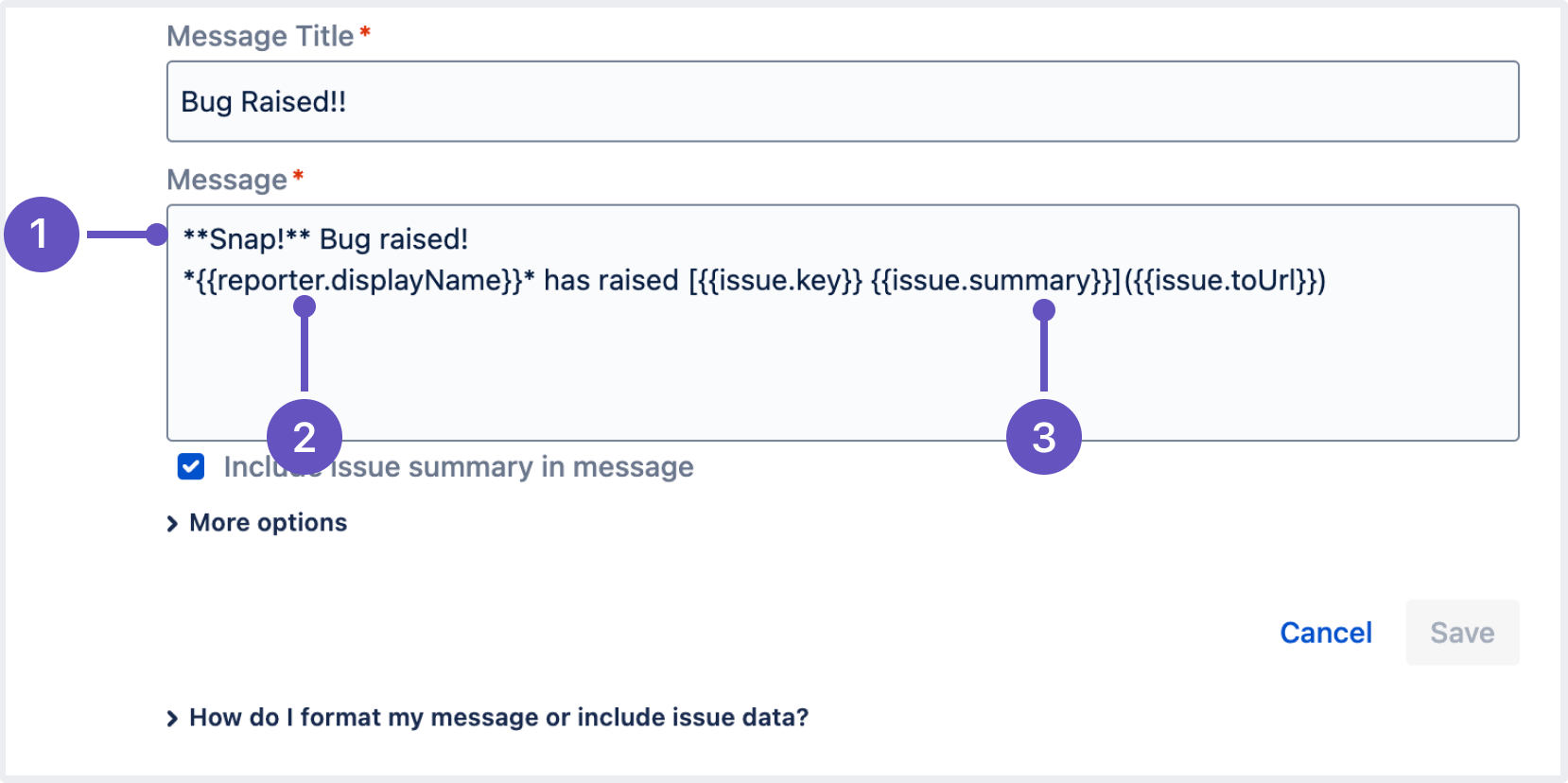
Task: Click inside the Bug Raised!! title field
Action: (x=662, y=101)
